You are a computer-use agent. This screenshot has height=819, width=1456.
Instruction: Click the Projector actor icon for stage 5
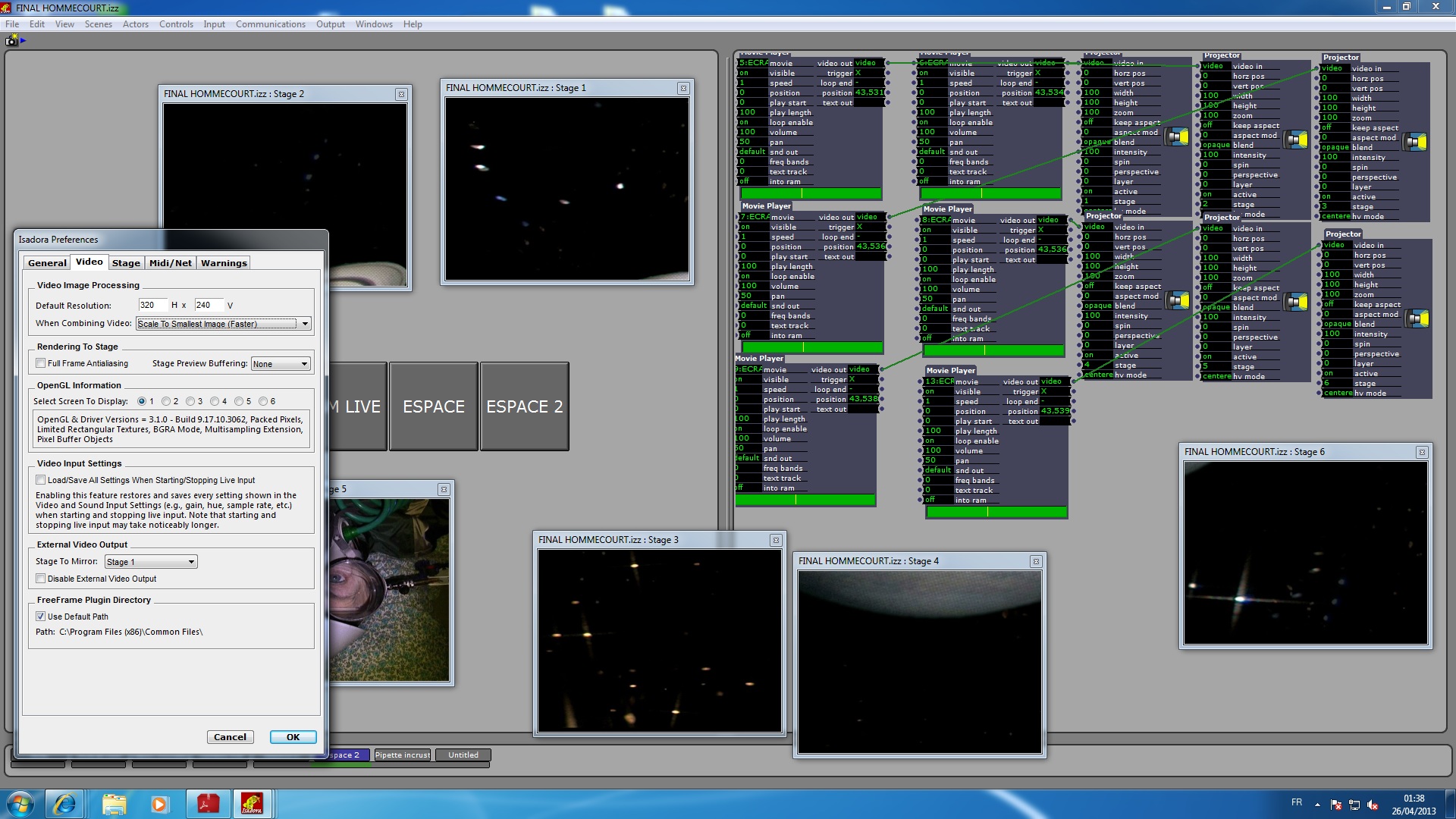1297,303
